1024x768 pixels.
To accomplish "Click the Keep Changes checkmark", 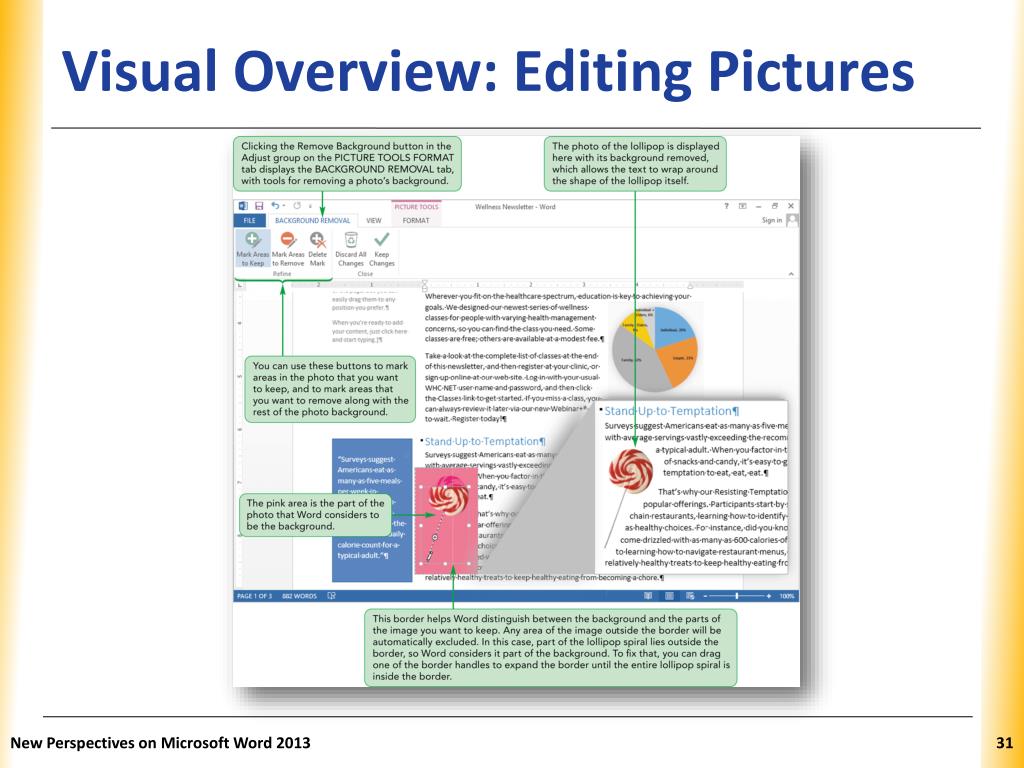I will pos(382,240).
